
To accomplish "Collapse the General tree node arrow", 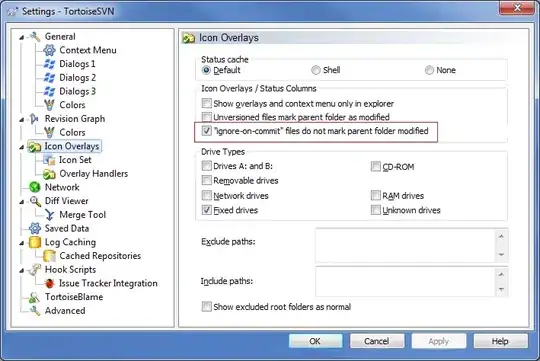I will (22, 37).
